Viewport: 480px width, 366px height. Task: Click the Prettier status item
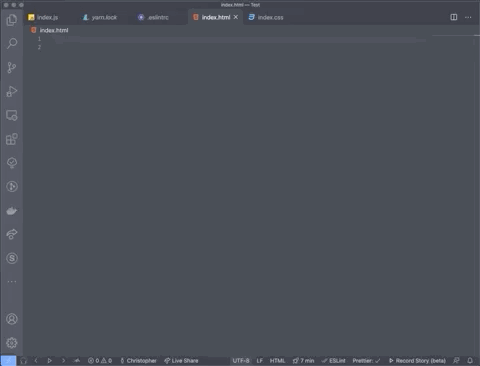[x=366, y=361]
